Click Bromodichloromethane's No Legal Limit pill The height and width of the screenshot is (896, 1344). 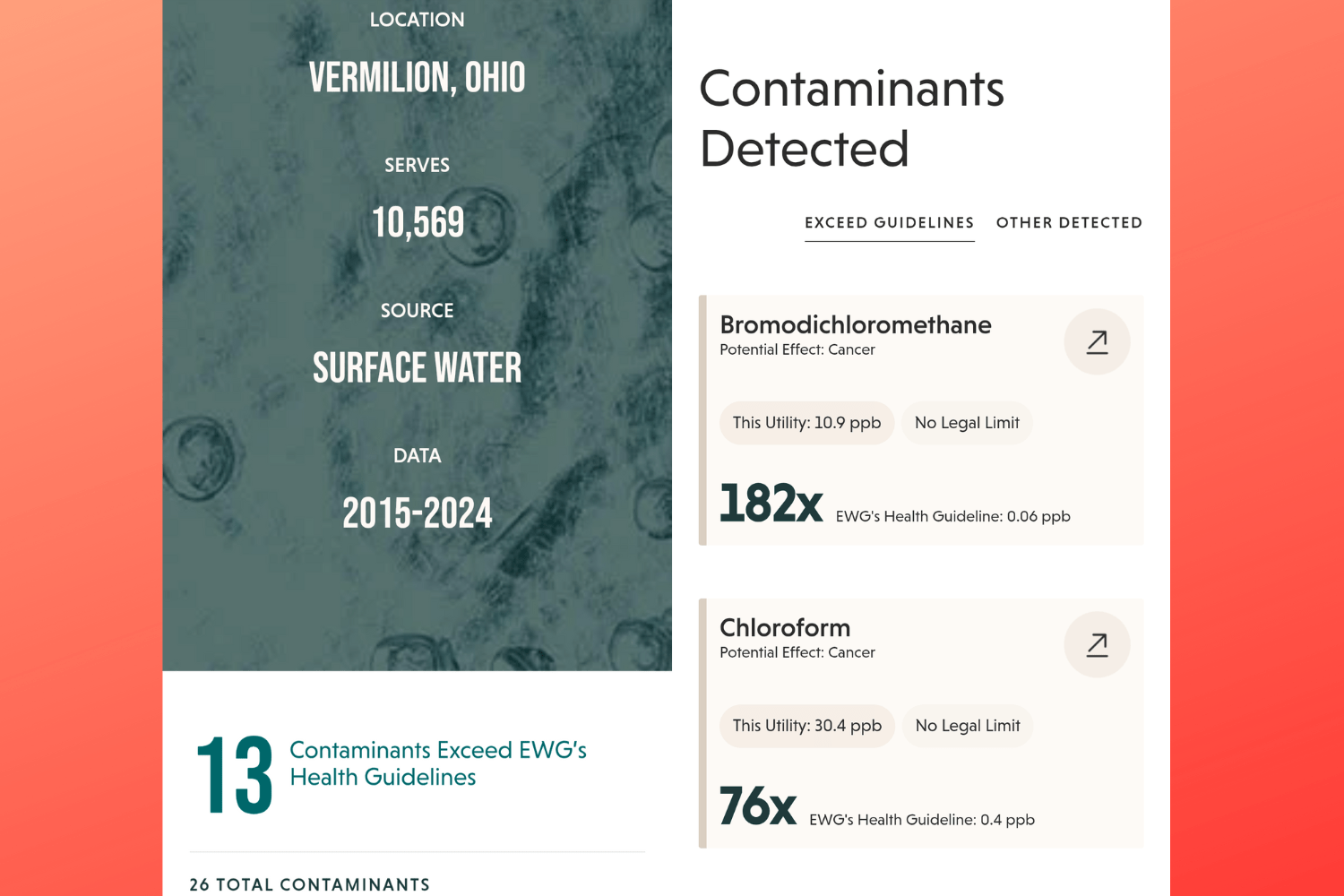click(967, 423)
